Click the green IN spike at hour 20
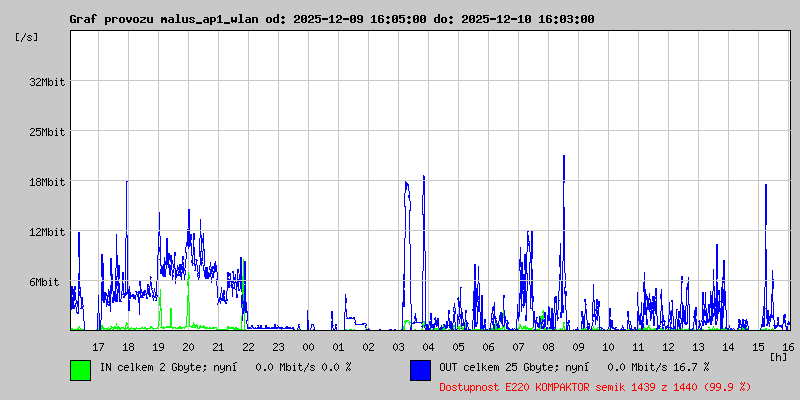 [189, 301]
